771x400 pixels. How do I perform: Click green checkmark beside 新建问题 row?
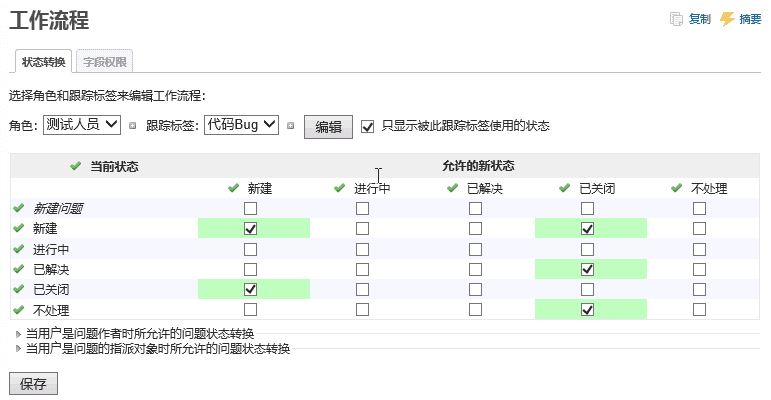pos(18,208)
